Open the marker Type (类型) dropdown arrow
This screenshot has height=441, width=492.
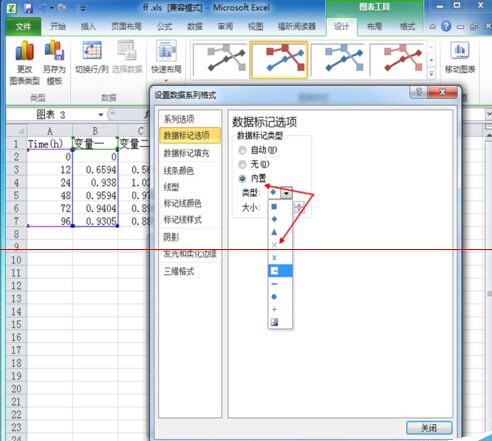coord(286,193)
